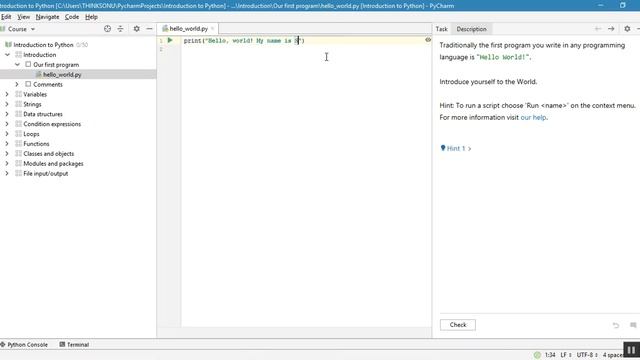Click the 4 spaces indent status entry
Image resolution: width=640 pixels, height=360 pixels.
(x=613, y=355)
